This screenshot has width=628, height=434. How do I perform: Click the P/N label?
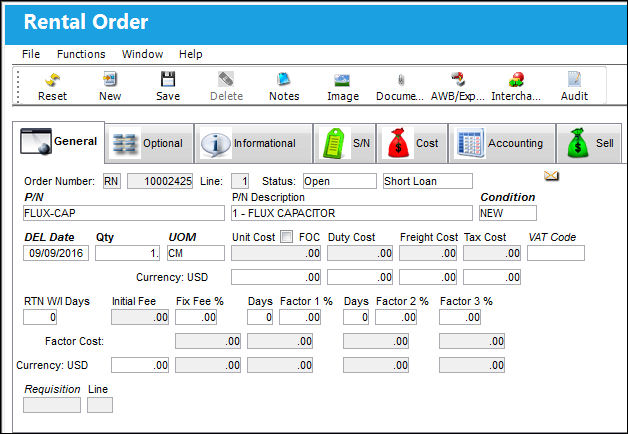[x=34, y=197]
